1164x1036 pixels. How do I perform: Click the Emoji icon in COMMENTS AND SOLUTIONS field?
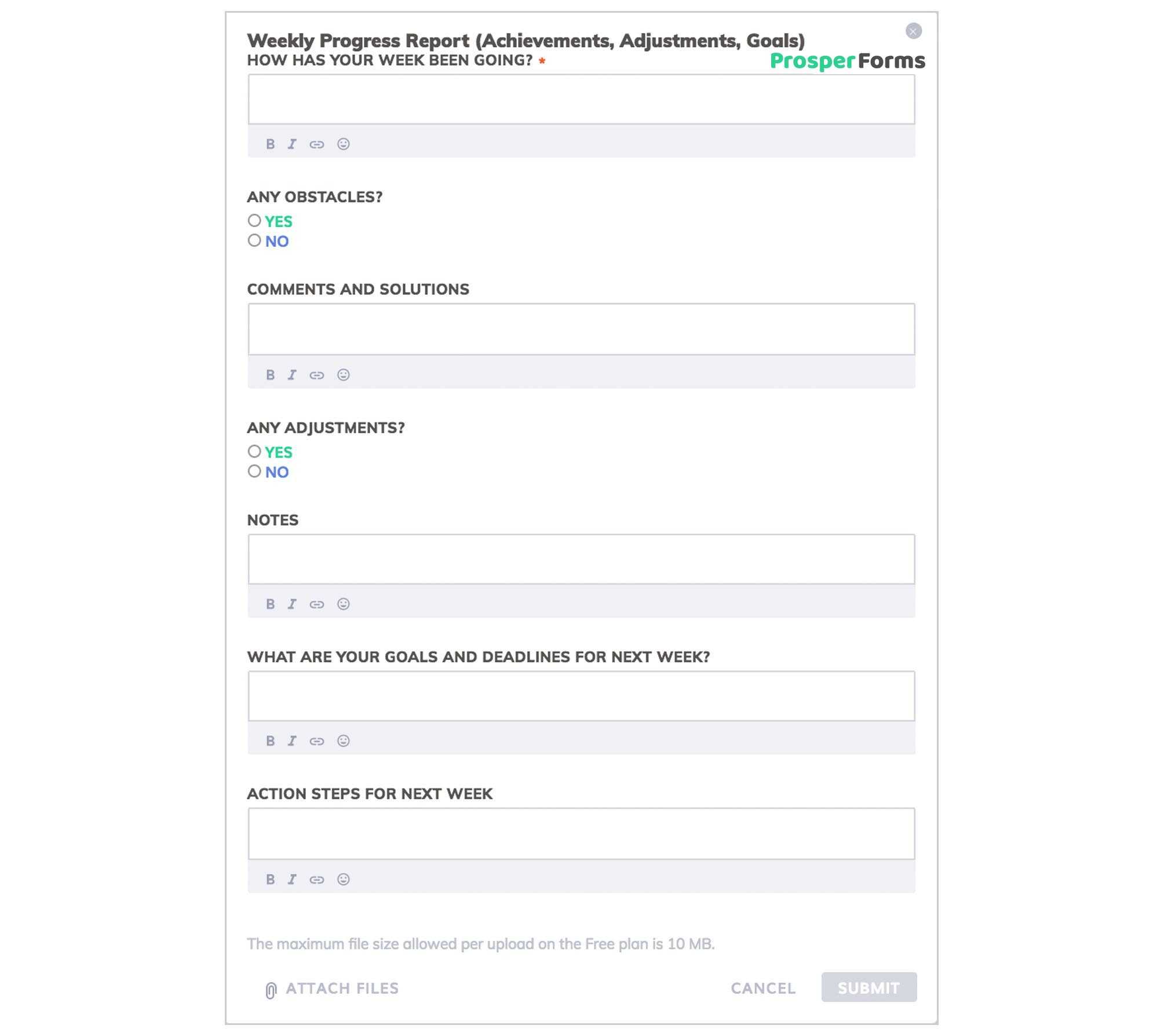click(x=343, y=374)
